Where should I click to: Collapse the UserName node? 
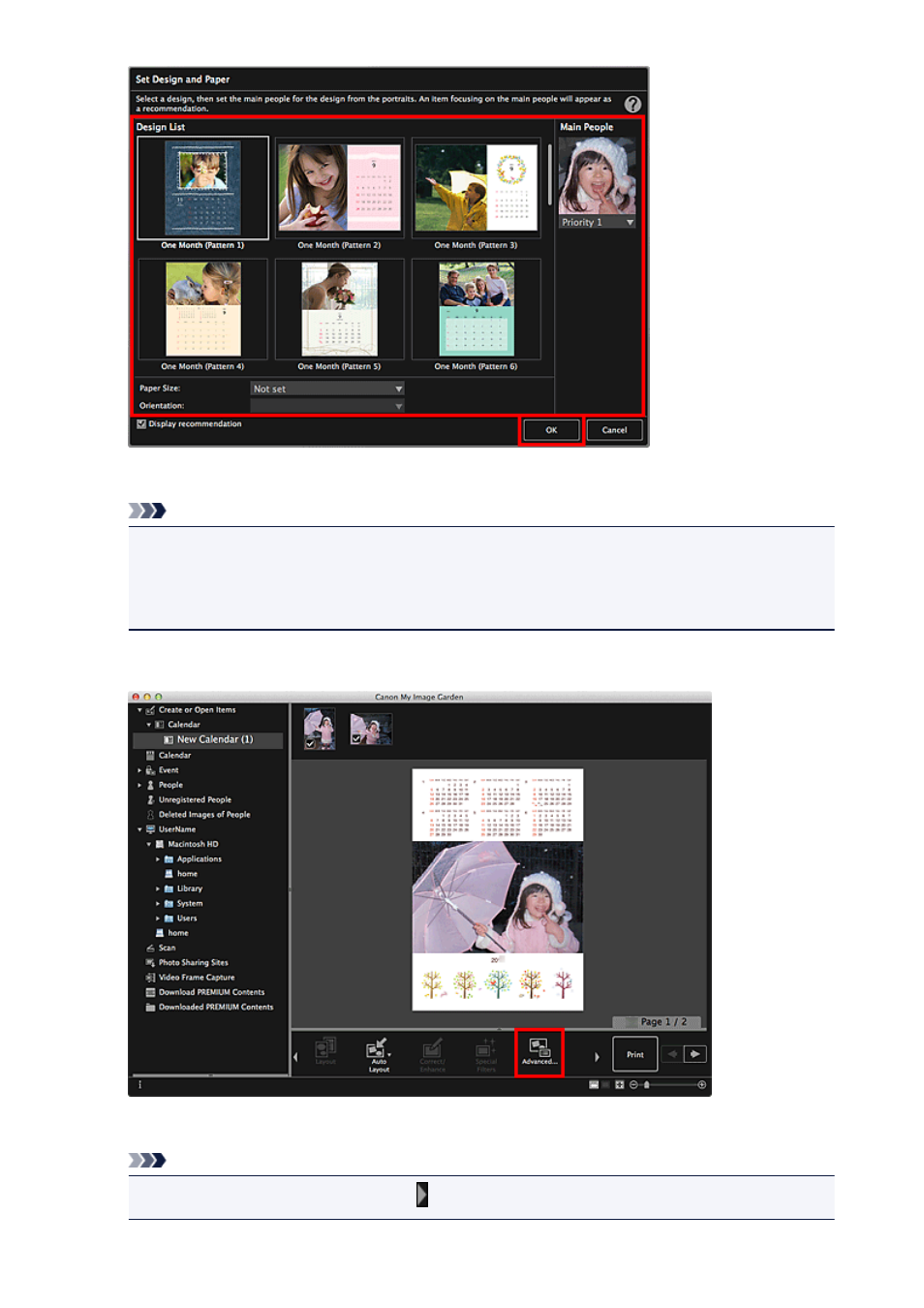pyautogui.click(x=139, y=829)
